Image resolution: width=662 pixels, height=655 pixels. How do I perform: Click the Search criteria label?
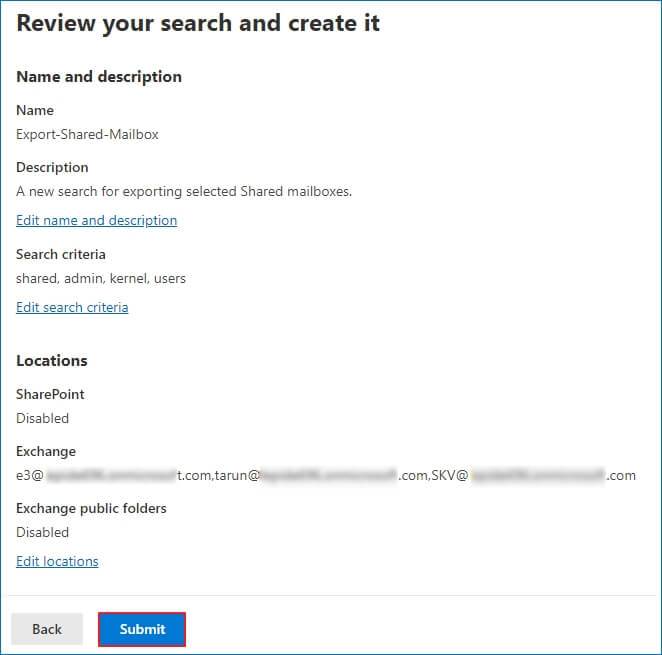point(61,254)
